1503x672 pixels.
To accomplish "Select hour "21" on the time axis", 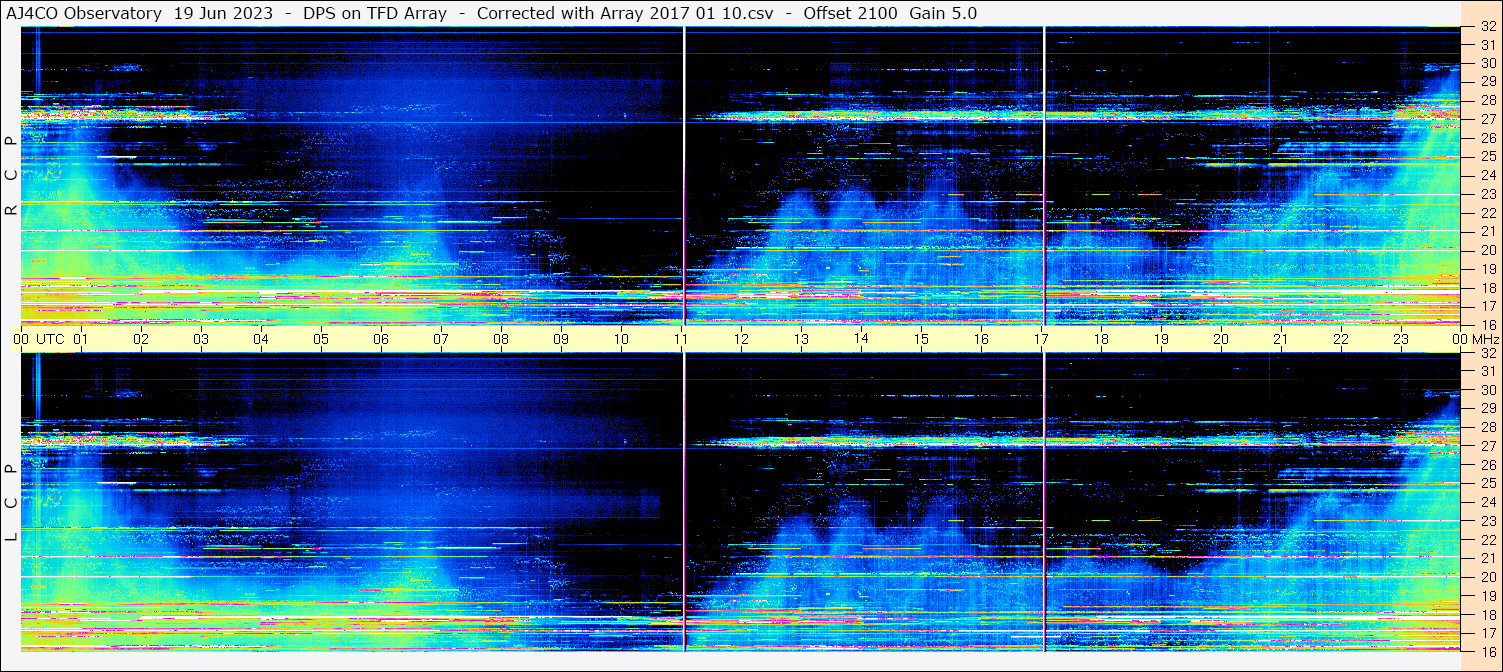I will [x=1281, y=339].
